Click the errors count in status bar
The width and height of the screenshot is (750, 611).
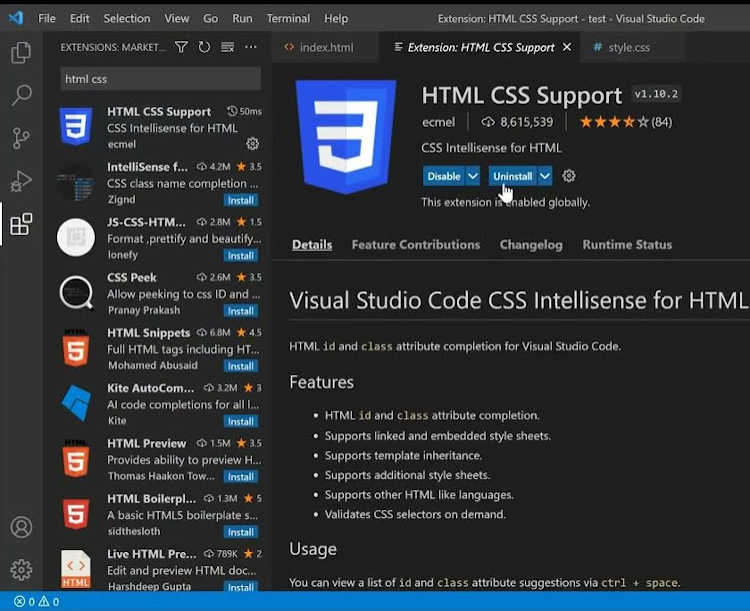(x=24, y=601)
